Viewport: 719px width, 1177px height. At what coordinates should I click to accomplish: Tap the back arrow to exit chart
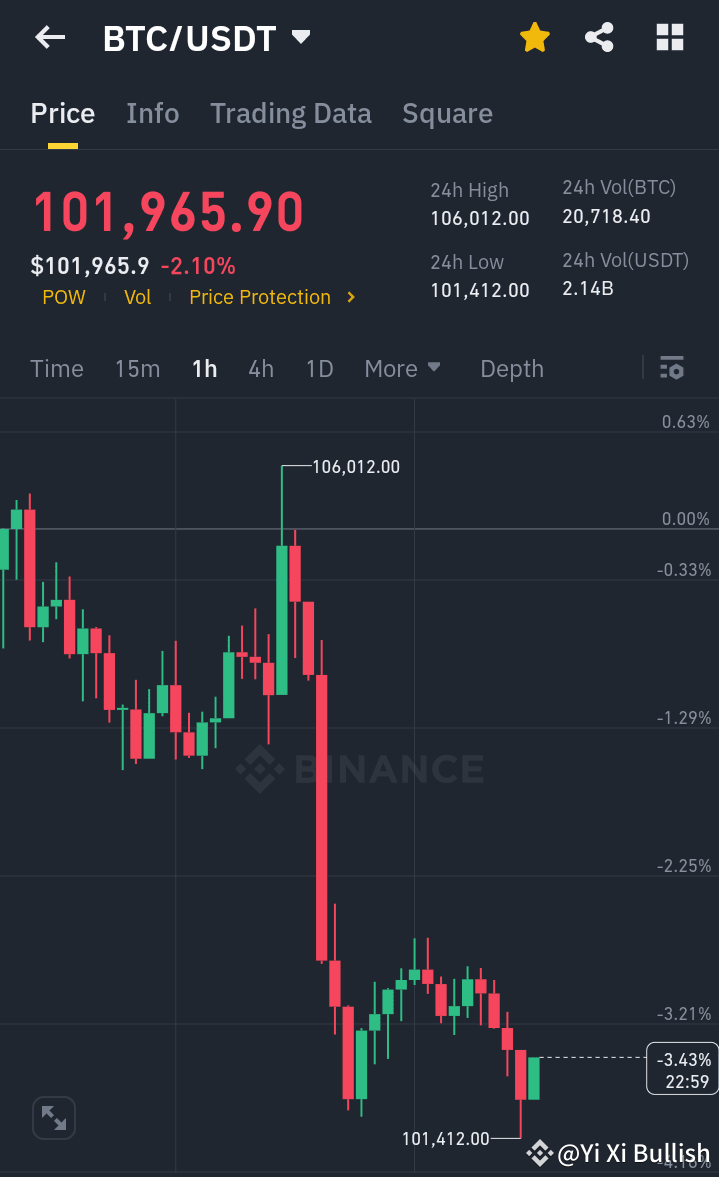[48, 37]
